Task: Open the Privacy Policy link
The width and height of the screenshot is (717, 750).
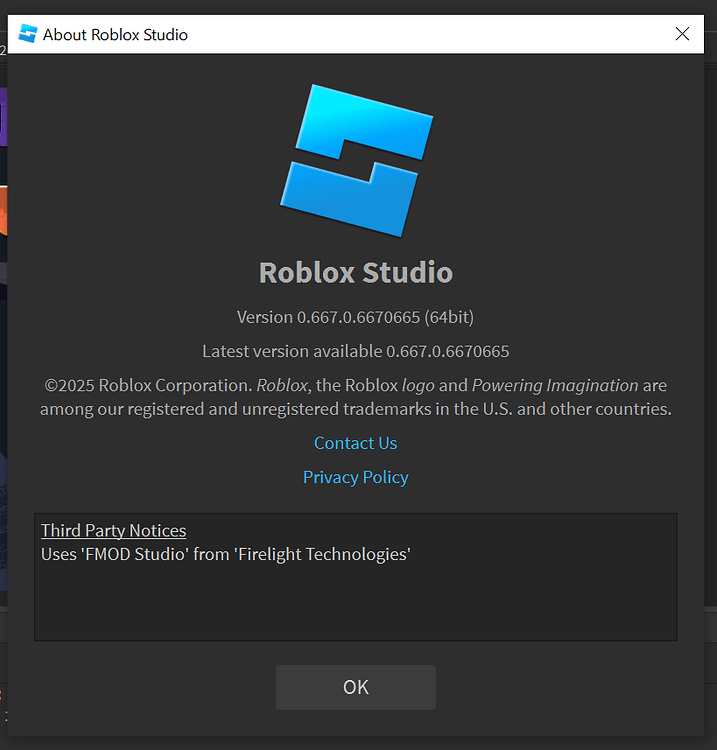Action: click(x=355, y=477)
